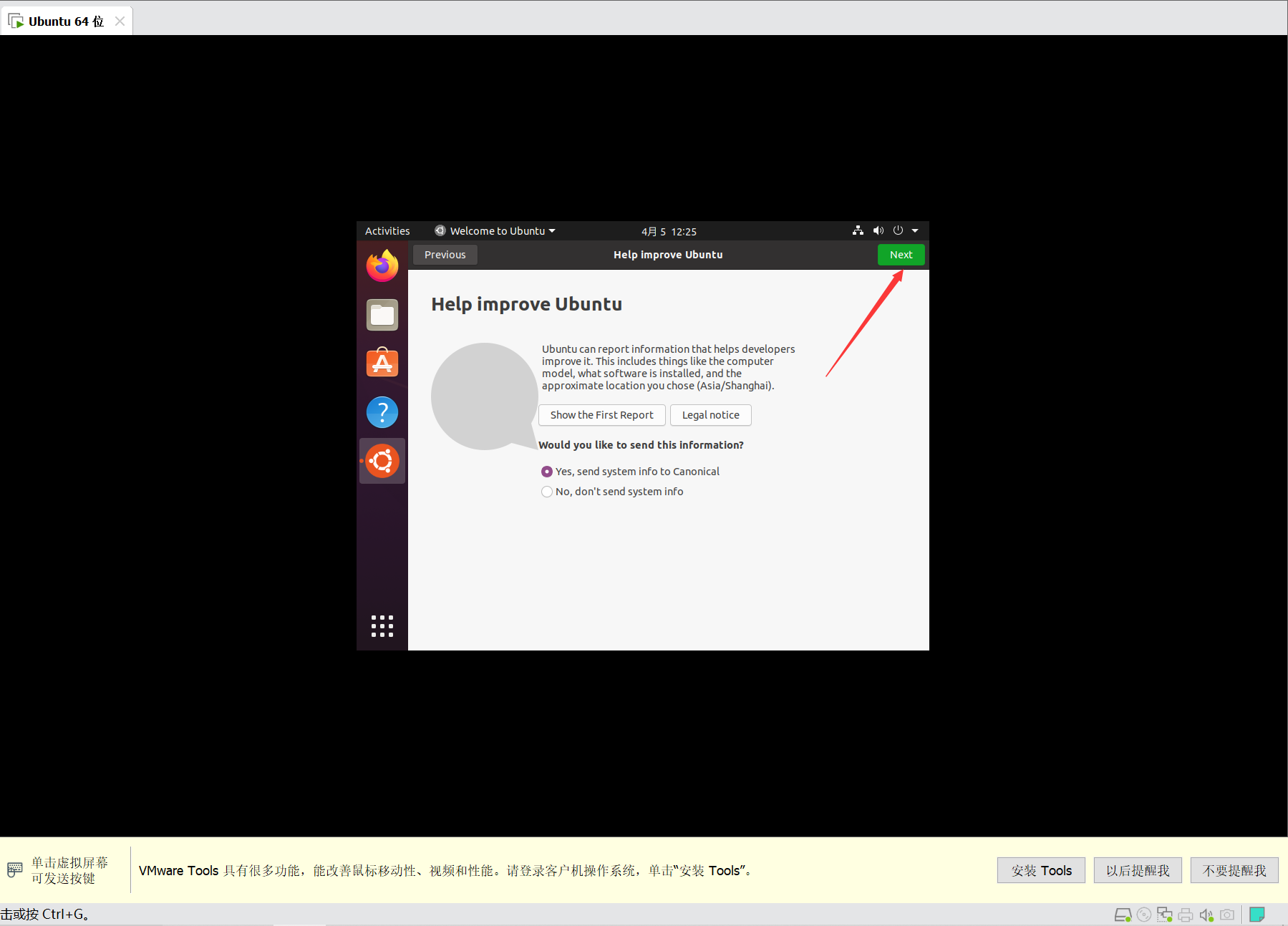Screen dimensions: 1288x926
Task: Open Firefox from the Ubuntu dock
Action: [x=382, y=265]
